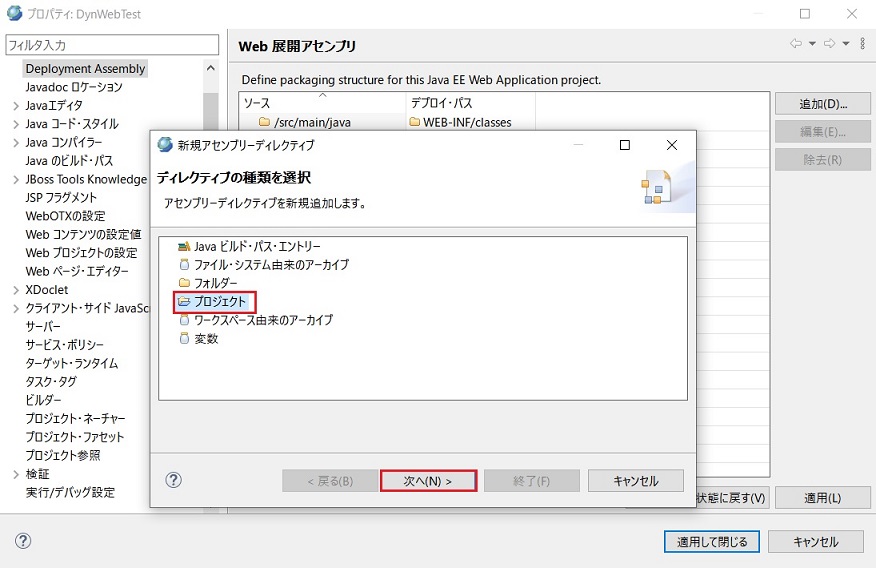Image resolution: width=876 pixels, height=568 pixels.
Task: Sort by ソース column header
Action: [322, 103]
